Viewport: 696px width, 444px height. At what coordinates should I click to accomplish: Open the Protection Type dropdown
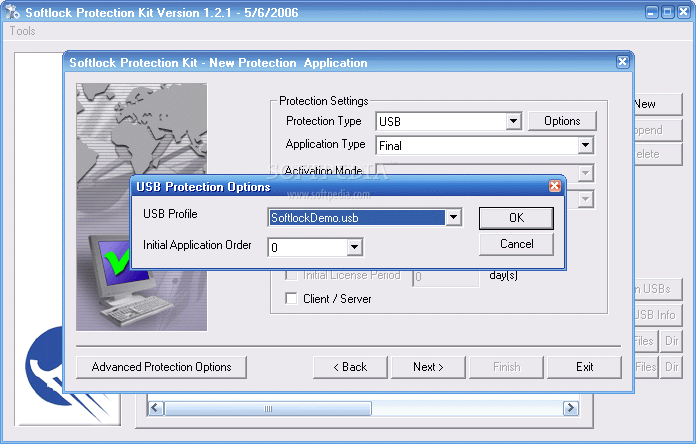(x=513, y=121)
